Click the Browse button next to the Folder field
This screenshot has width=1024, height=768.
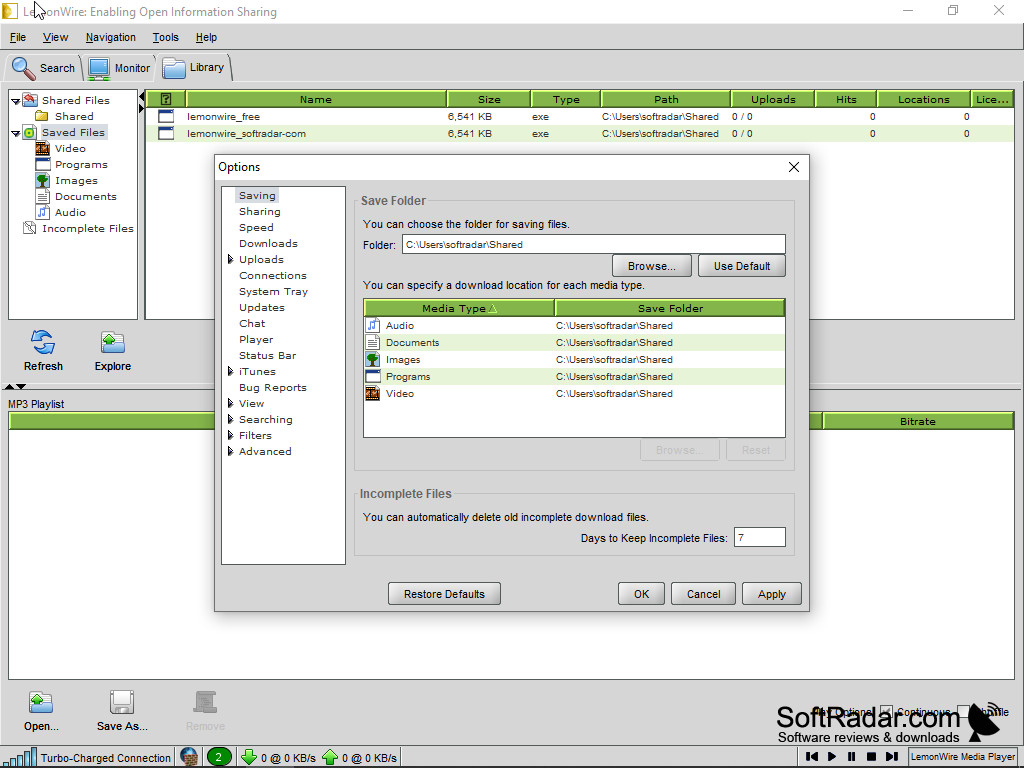(x=651, y=266)
